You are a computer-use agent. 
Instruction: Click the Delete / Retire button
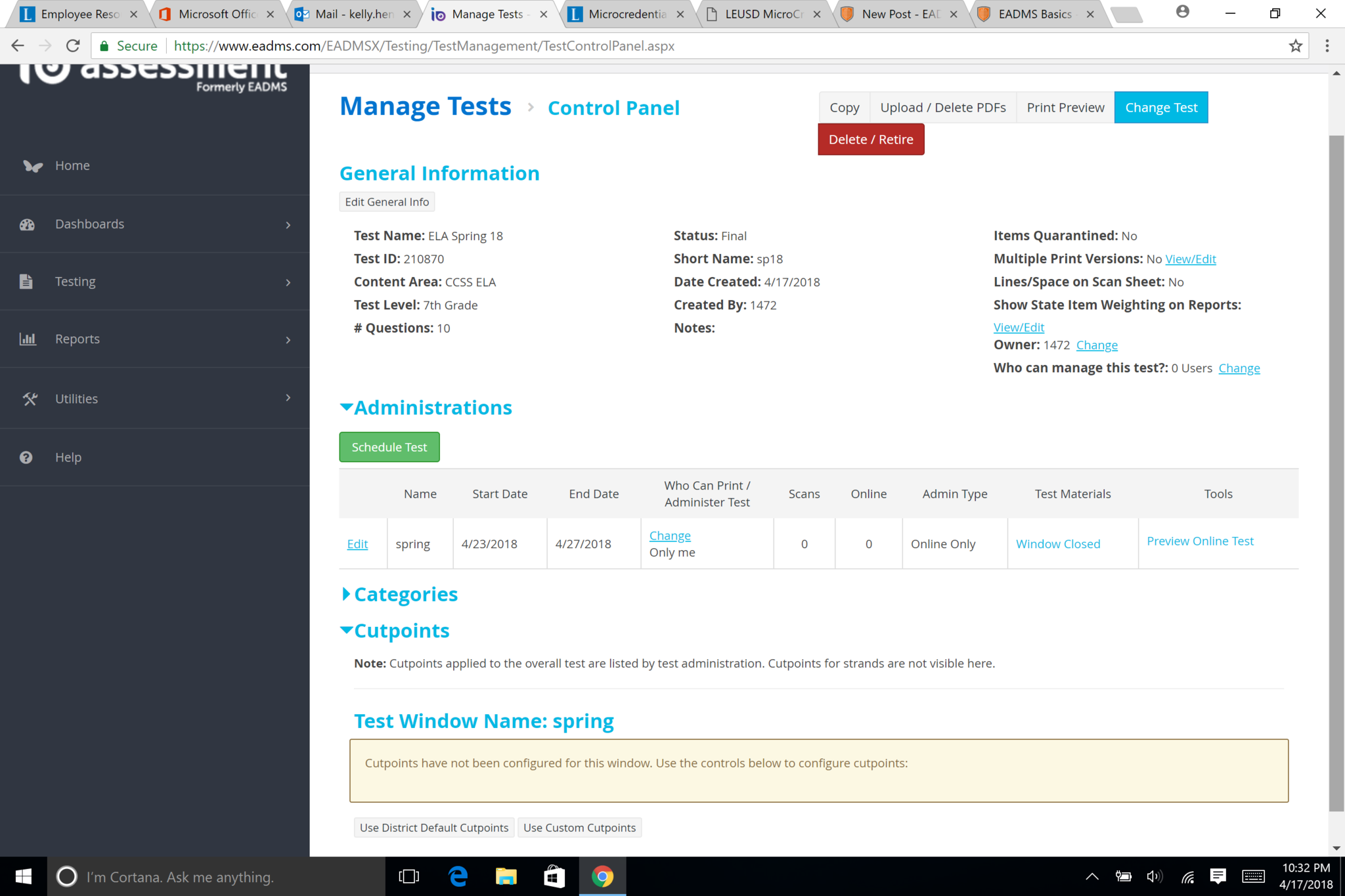(870, 139)
